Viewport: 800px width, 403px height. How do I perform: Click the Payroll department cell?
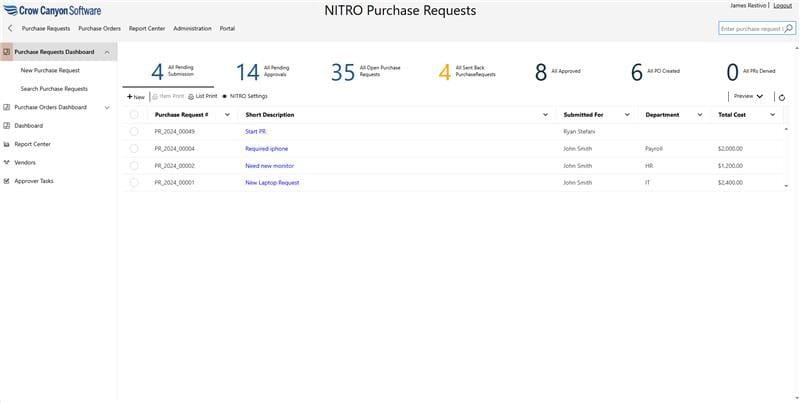tap(654, 149)
